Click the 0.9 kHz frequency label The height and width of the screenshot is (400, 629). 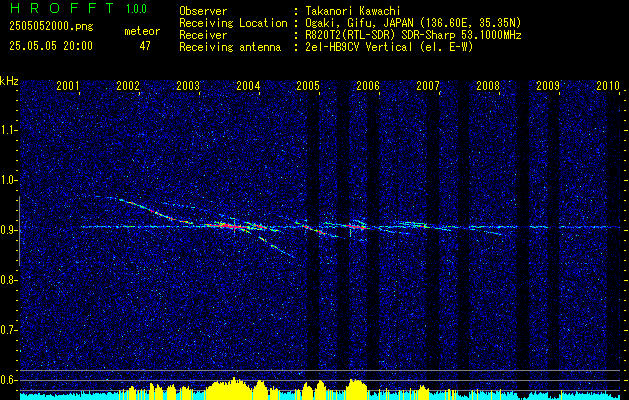(8, 230)
